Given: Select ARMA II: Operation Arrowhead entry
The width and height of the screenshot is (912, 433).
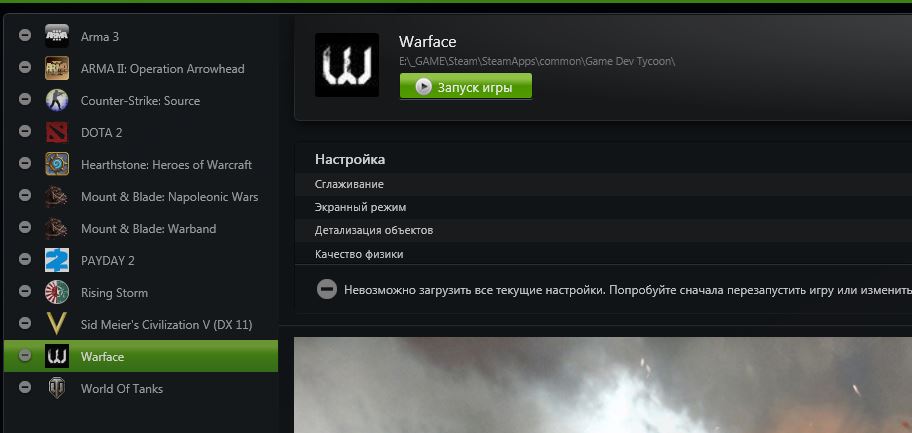Looking at the screenshot, I should tap(141, 68).
